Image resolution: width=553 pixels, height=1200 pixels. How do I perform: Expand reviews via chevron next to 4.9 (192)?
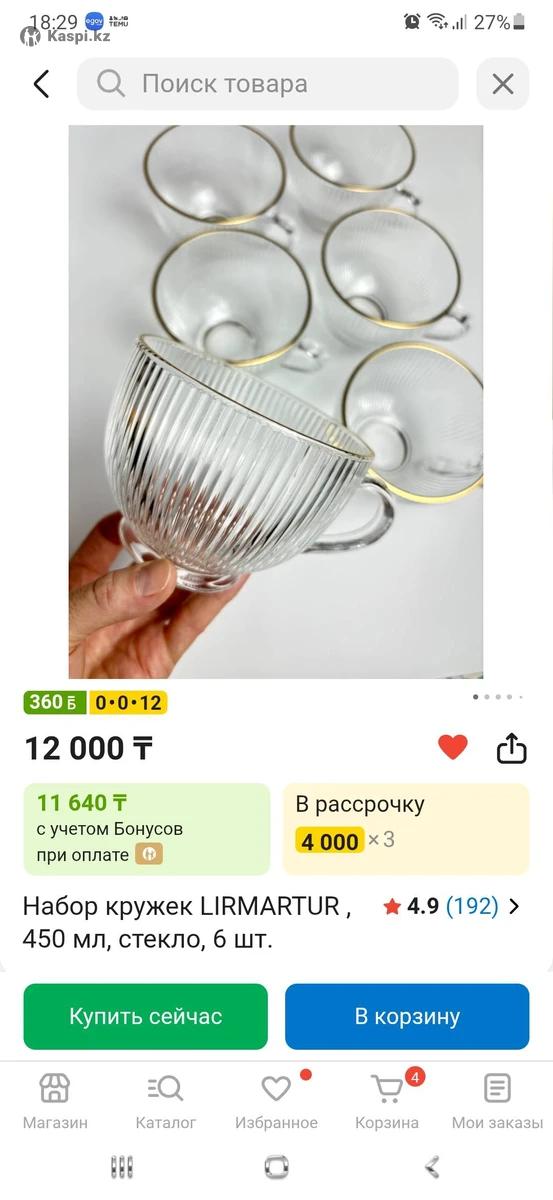pyautogui.click(x=514, y=907)
